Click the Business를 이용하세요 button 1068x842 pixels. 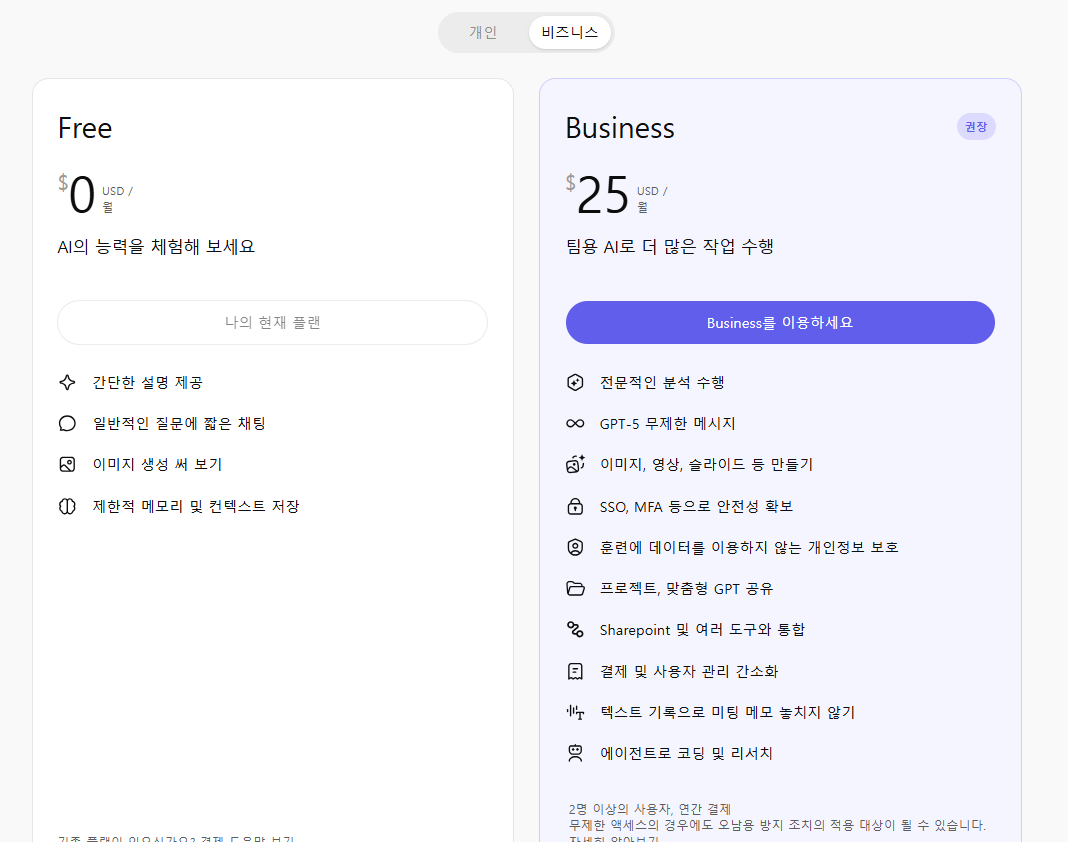pos(780,322)
